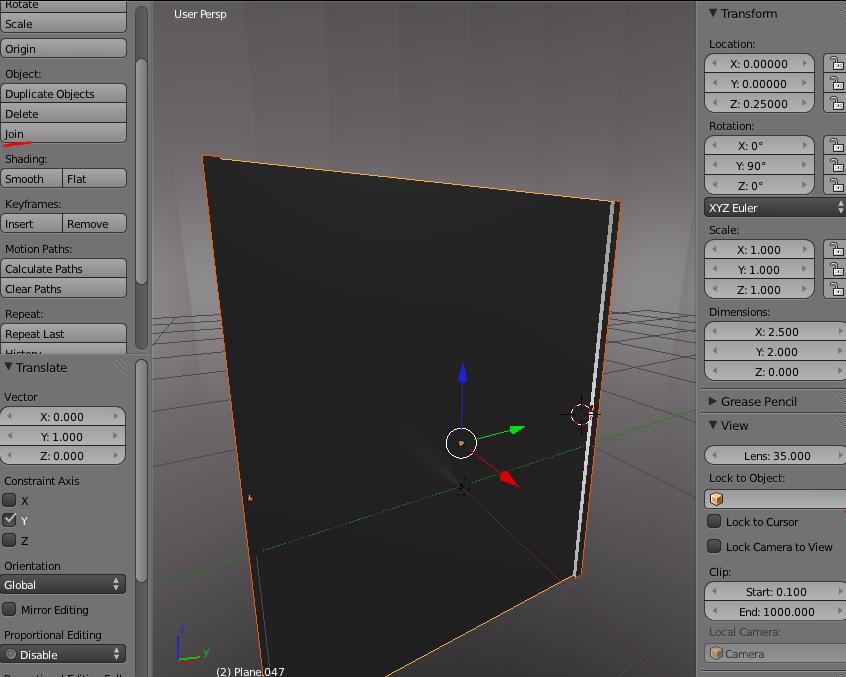Image resolution: width=846 pixels, height=677 pixels.
Task: Click the blue Z axis manipulator arrow
Action: 462,373
